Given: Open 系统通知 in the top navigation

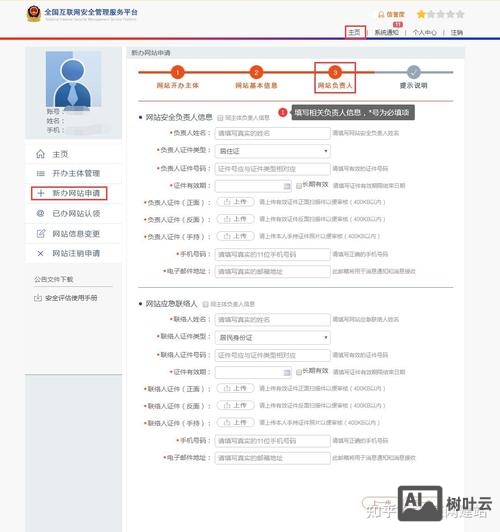Looking at the screenshot, I should (386, 32).
